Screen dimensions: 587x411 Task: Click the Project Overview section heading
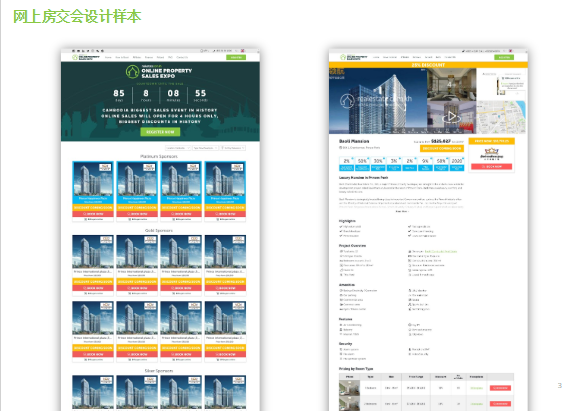tap(352, 246)
